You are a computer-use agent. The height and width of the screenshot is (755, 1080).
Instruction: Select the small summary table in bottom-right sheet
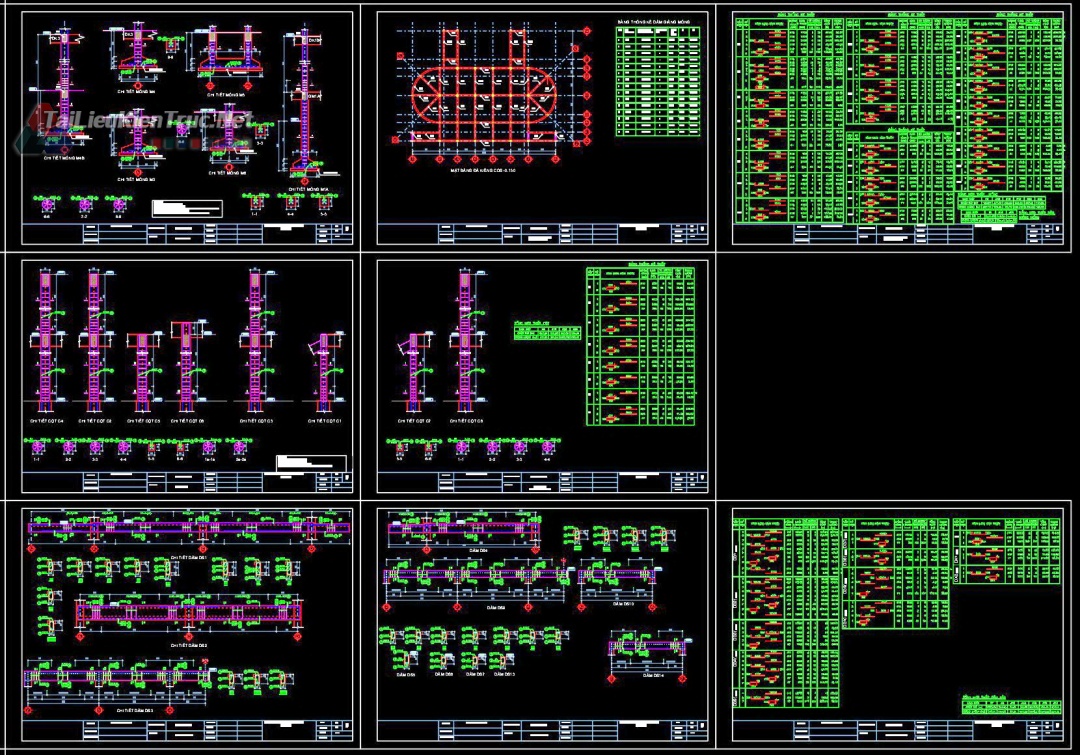pyautogui.click(x=1011, y=704)
